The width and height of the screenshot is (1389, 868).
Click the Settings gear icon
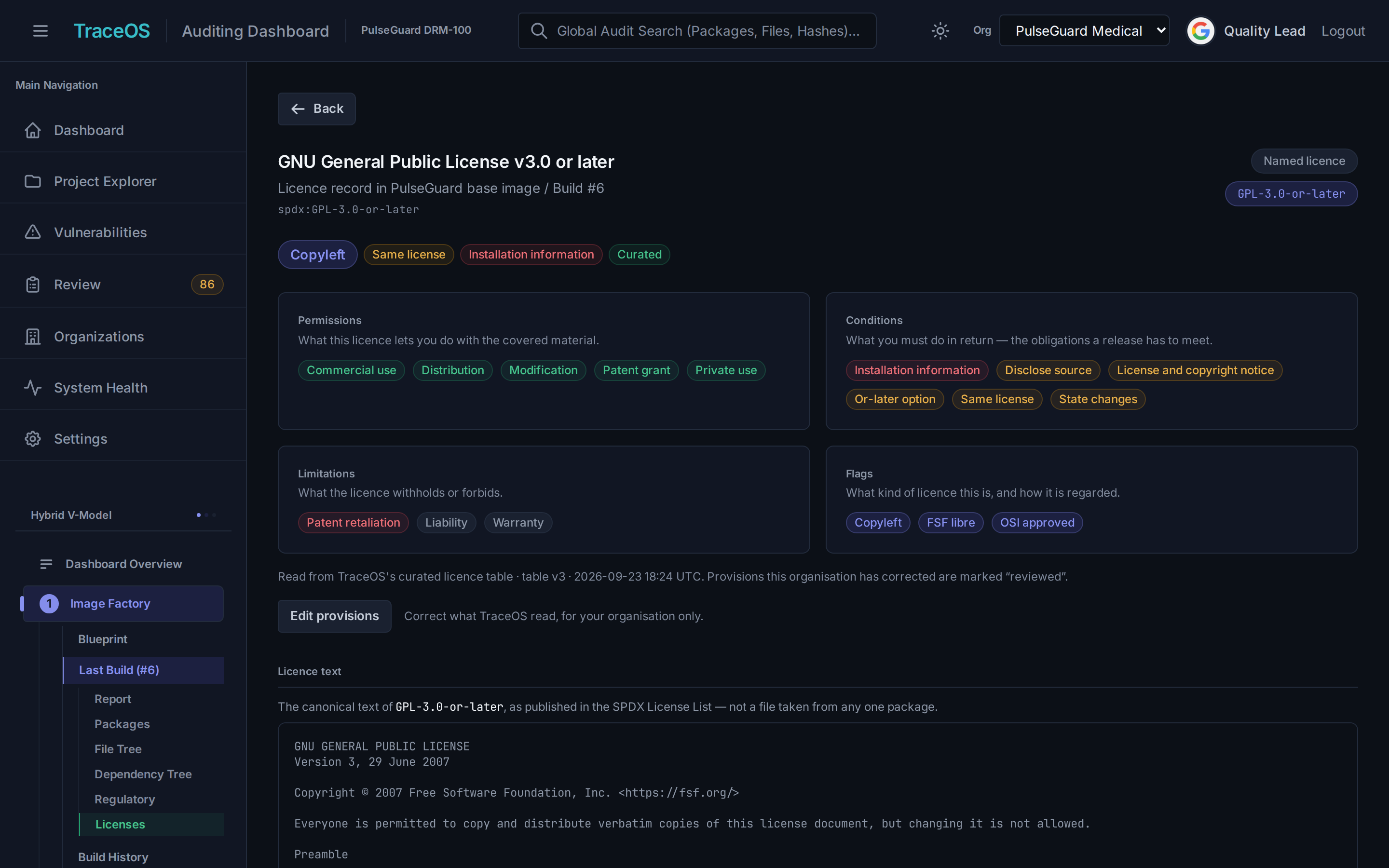pos(33,439)
